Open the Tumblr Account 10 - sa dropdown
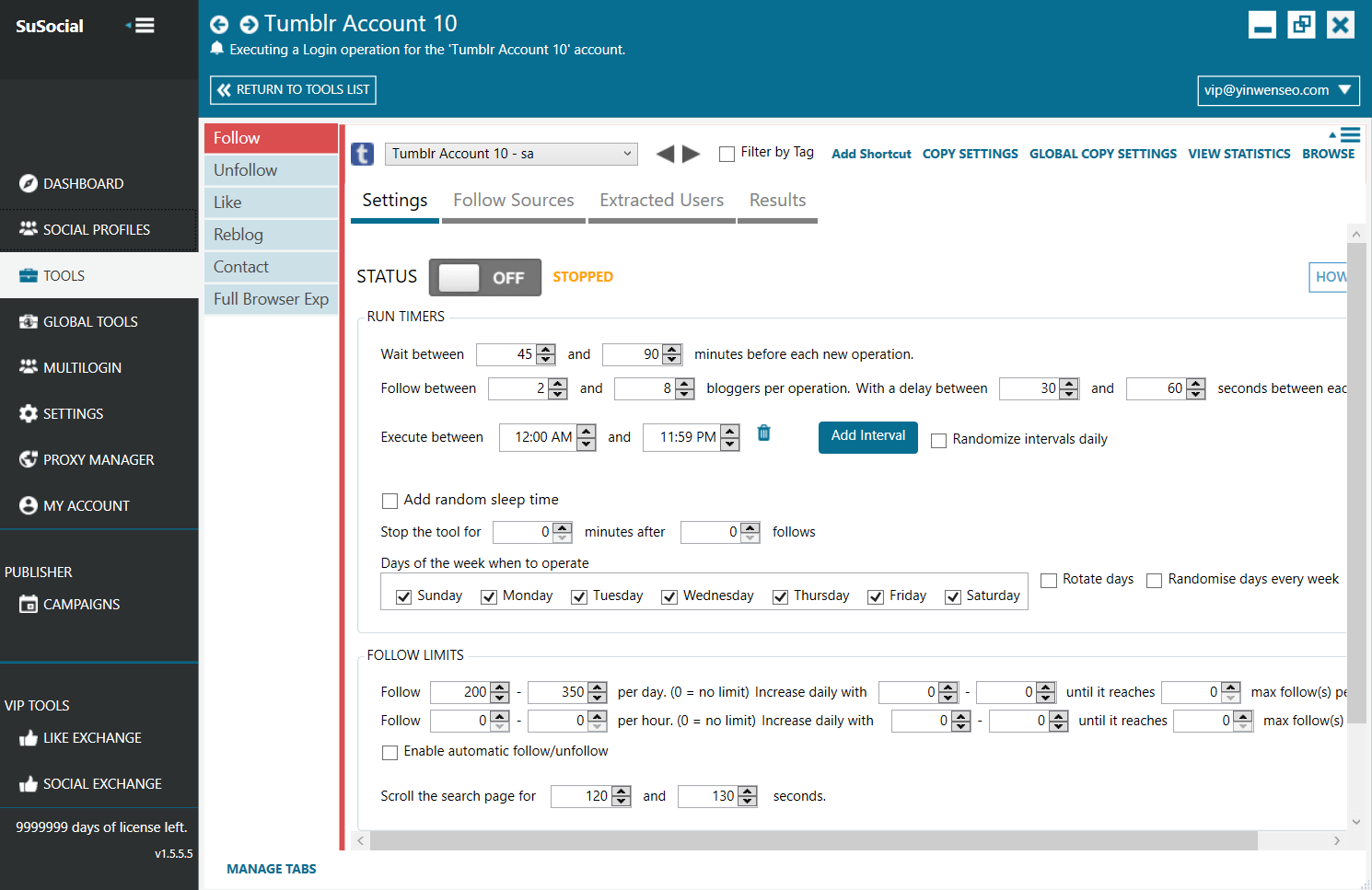The width and height of the screenshot is (1372, 890). coord(511,154)
